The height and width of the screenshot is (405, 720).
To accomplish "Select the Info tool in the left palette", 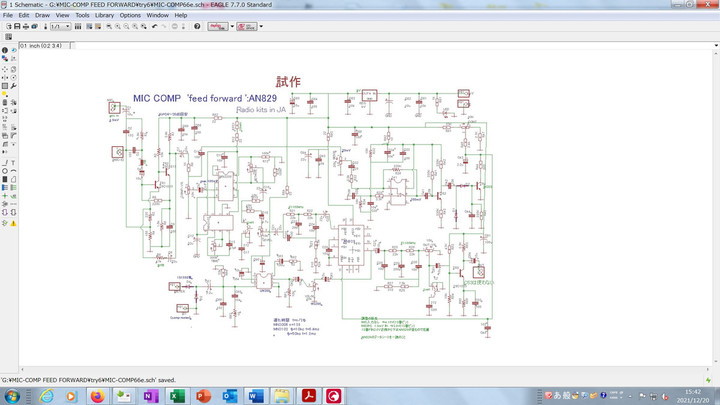I will (x=5, y=50).
